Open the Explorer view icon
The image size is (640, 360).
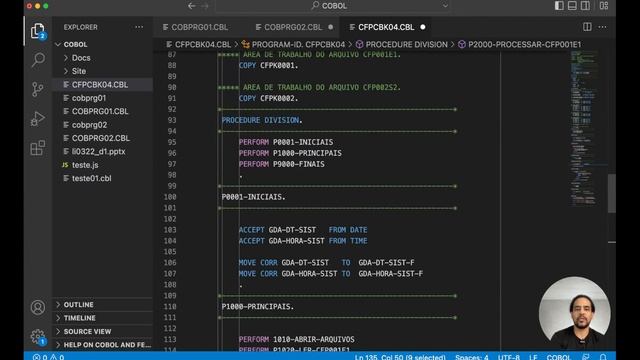(x=38, y=31)
